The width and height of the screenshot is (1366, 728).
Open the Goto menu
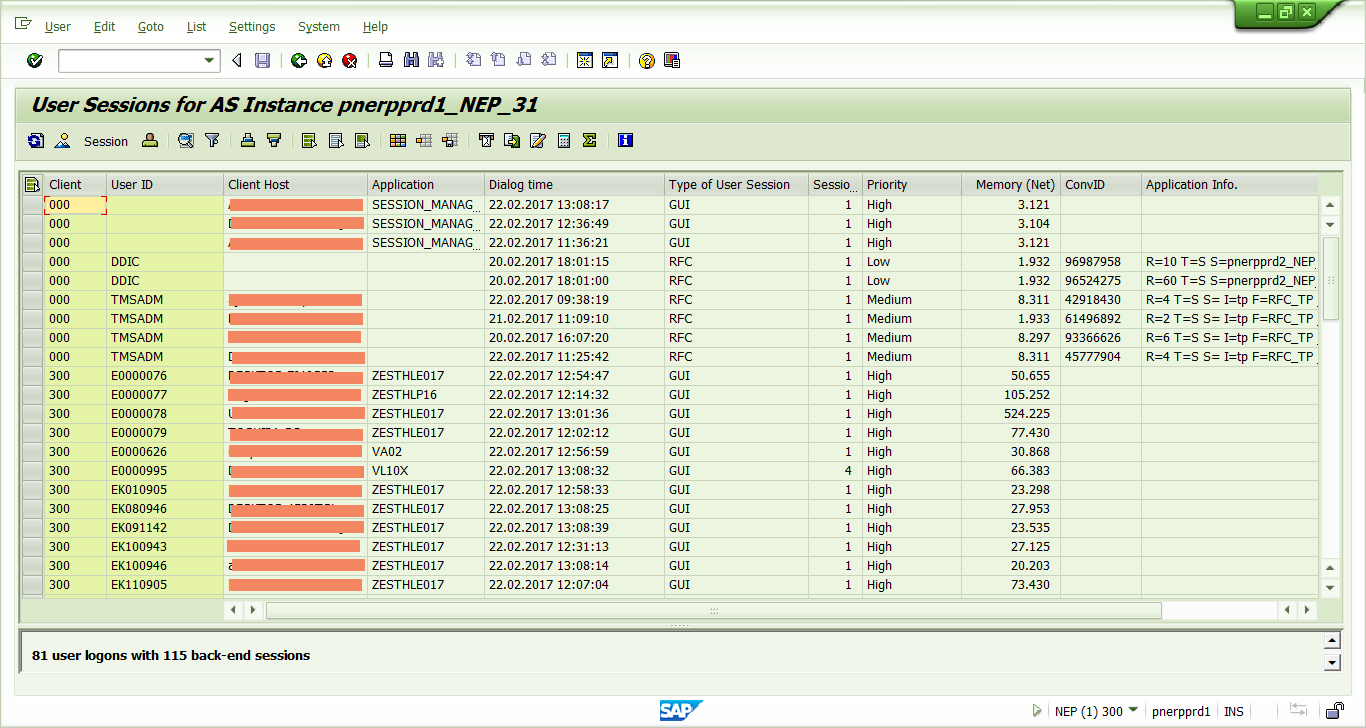click(x=150, y=27)
